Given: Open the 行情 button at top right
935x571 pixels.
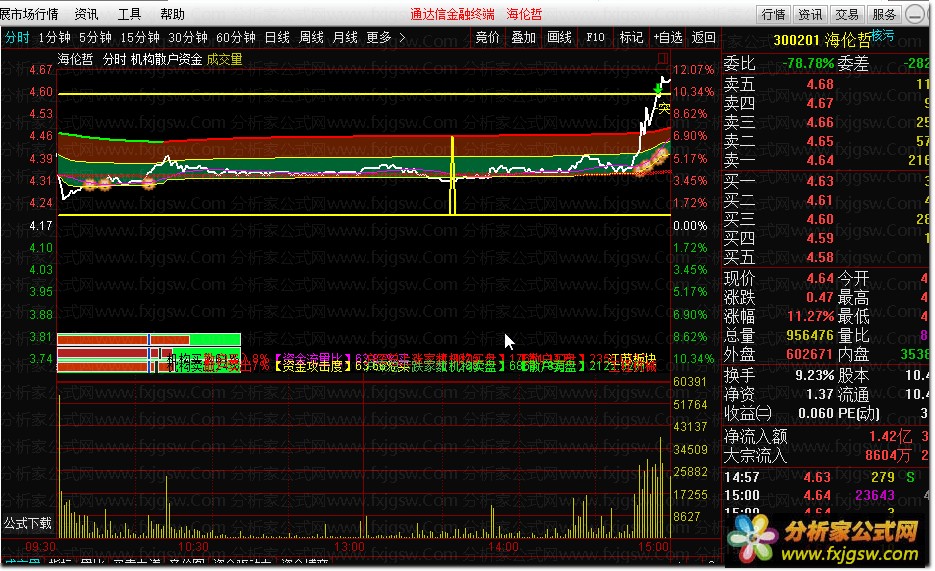Looking at the screenshot, I should point(773,14).
